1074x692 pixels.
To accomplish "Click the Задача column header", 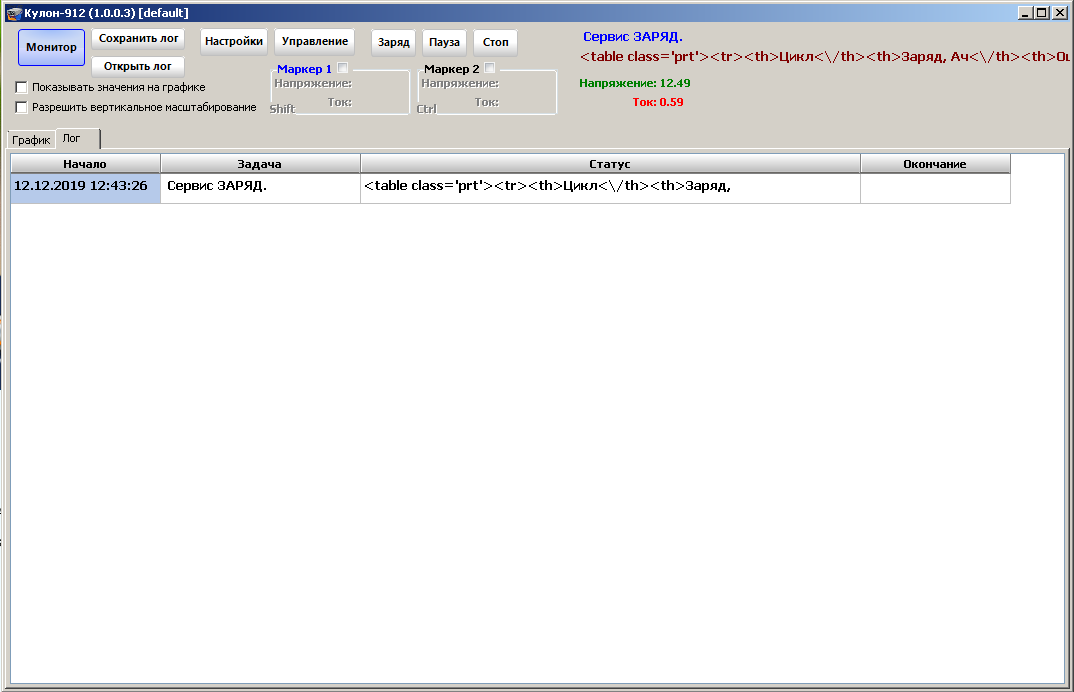I will 260,164.
